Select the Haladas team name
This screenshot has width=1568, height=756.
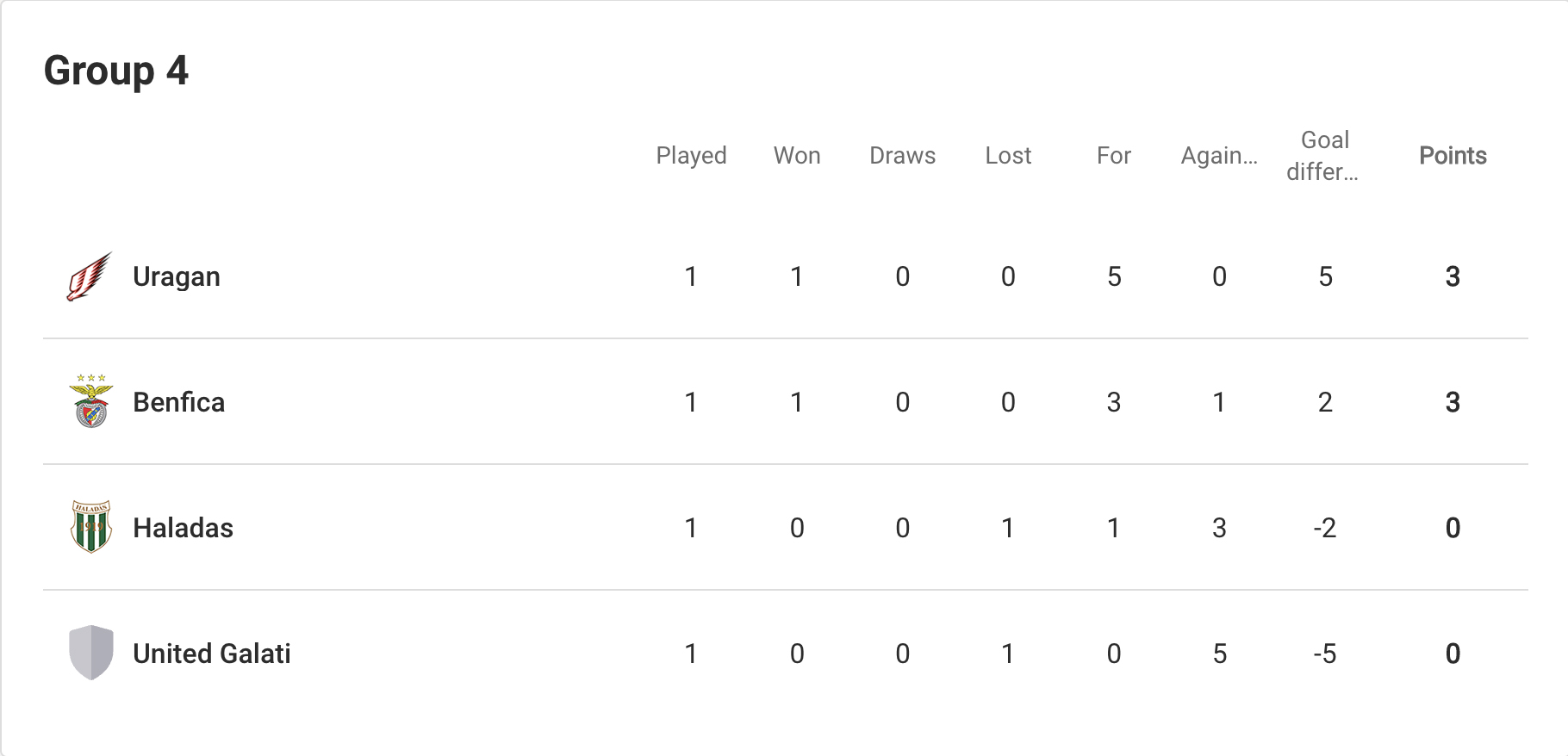point(183,528)
